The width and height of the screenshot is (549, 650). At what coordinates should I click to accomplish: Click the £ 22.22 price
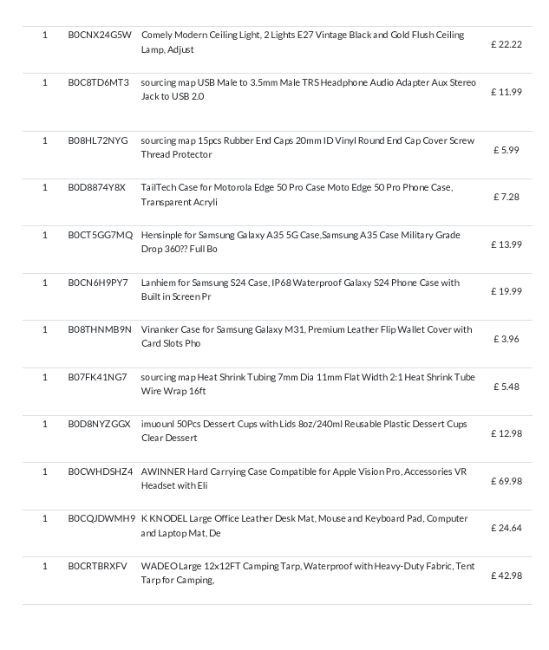(x=506, y=44)
